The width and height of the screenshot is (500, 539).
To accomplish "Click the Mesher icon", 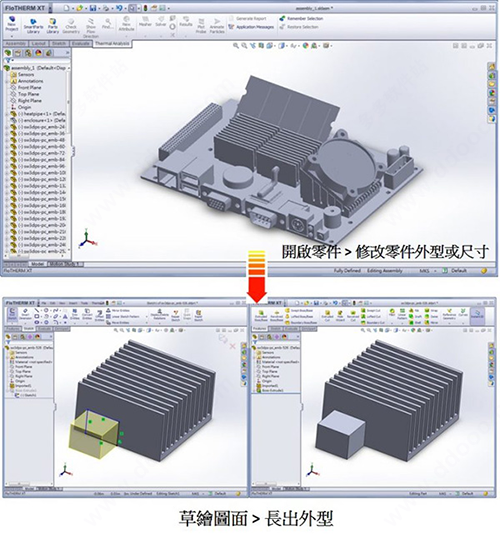I will [145, 21].
